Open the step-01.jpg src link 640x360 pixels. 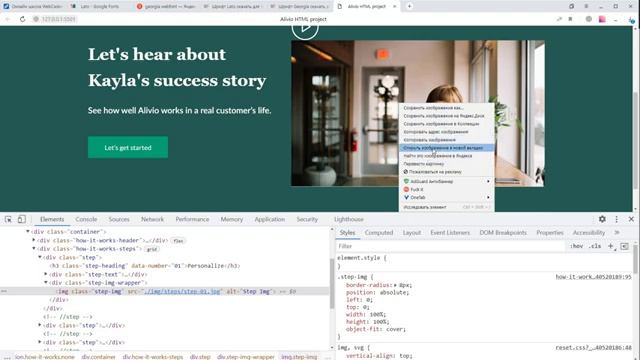point(183,291)
